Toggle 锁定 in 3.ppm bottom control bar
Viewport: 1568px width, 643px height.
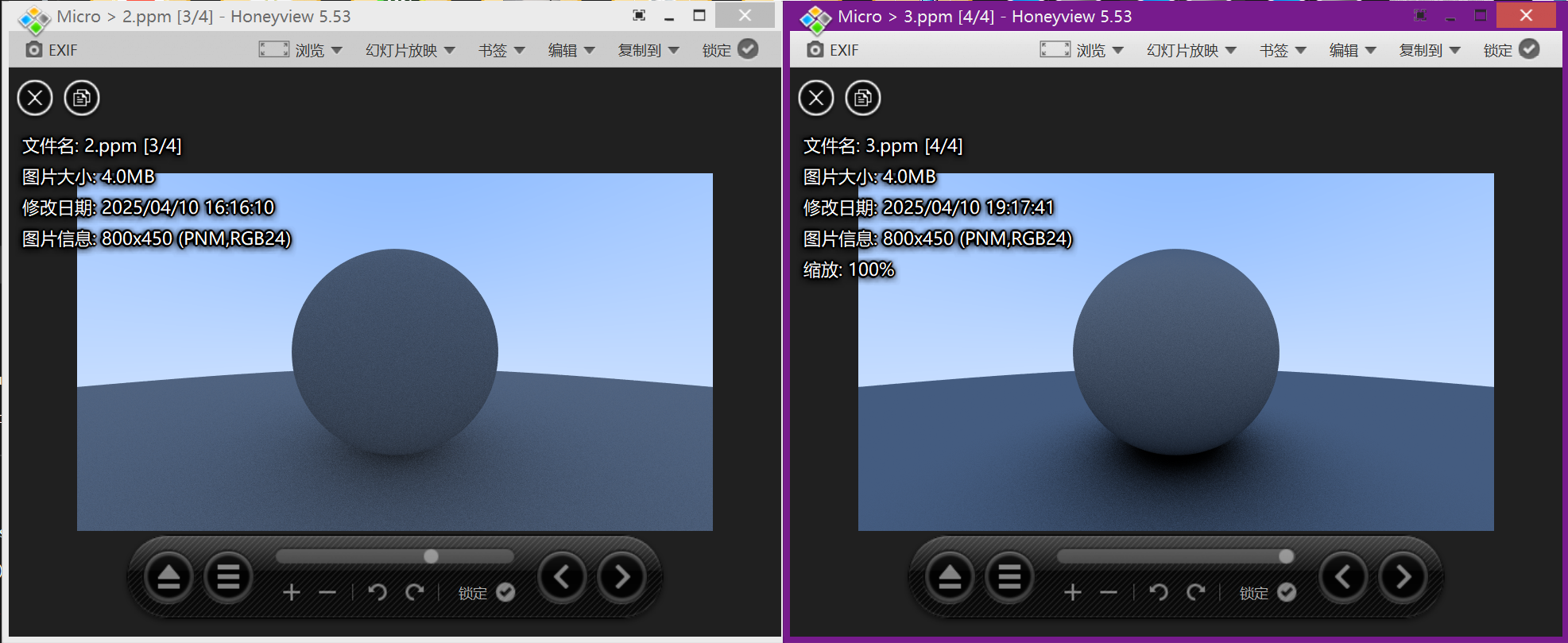[x=1268, y=593]
